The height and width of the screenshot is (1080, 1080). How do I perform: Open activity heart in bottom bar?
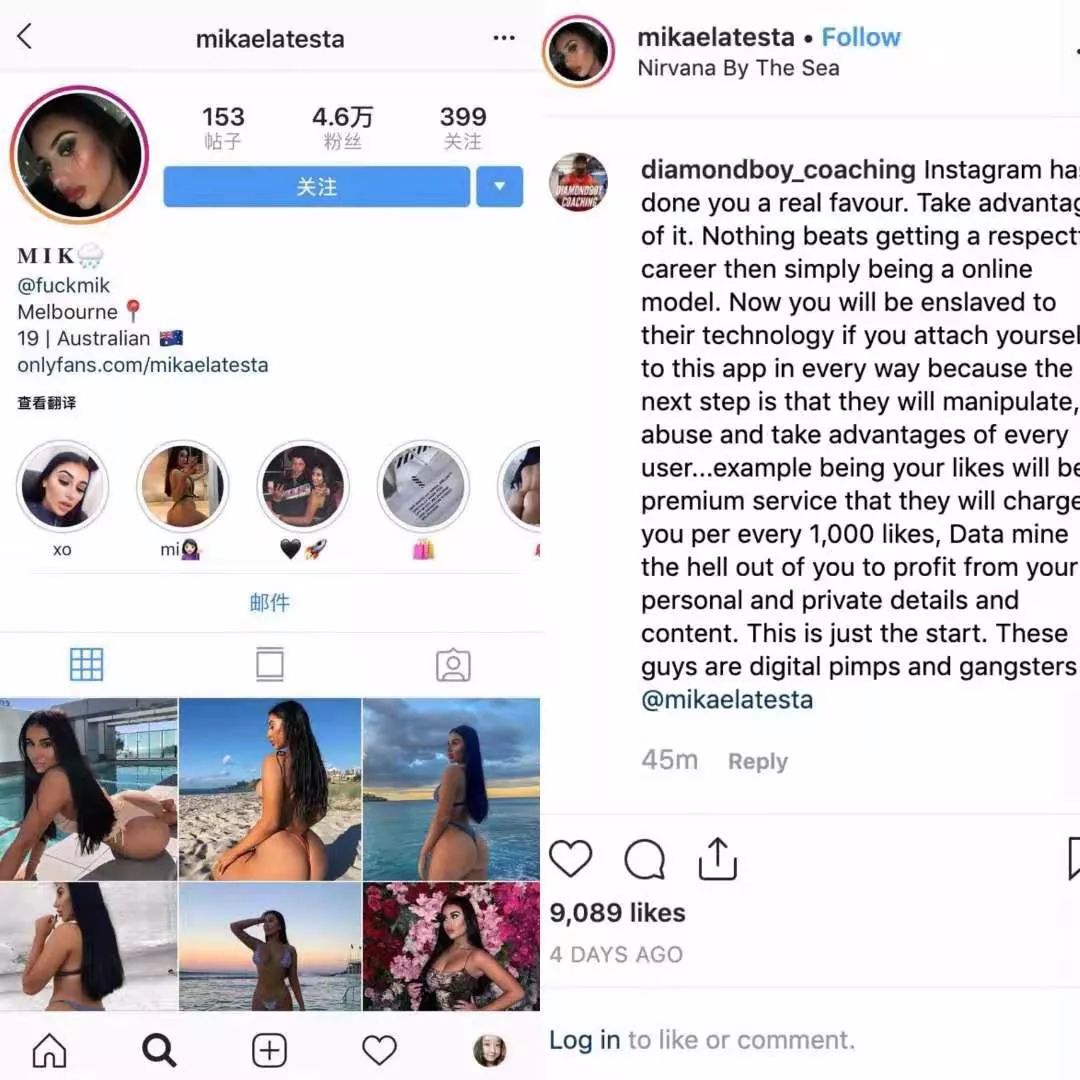[380, 1050]
